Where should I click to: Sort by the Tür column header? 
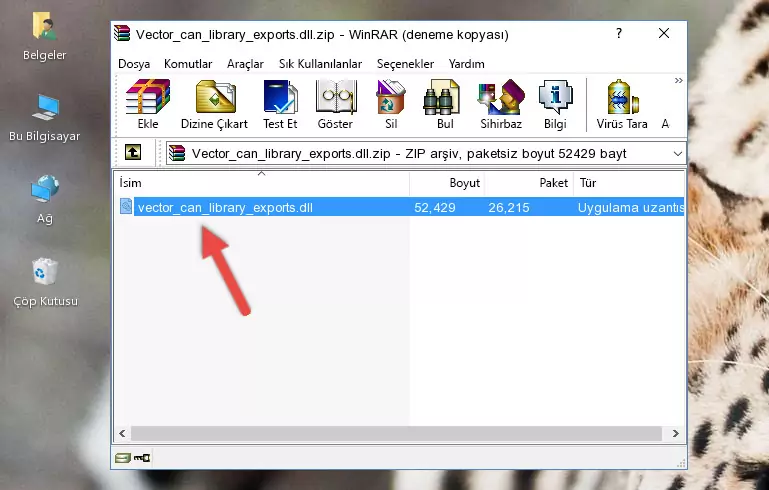pyautogui.click(x=629, y=182)
